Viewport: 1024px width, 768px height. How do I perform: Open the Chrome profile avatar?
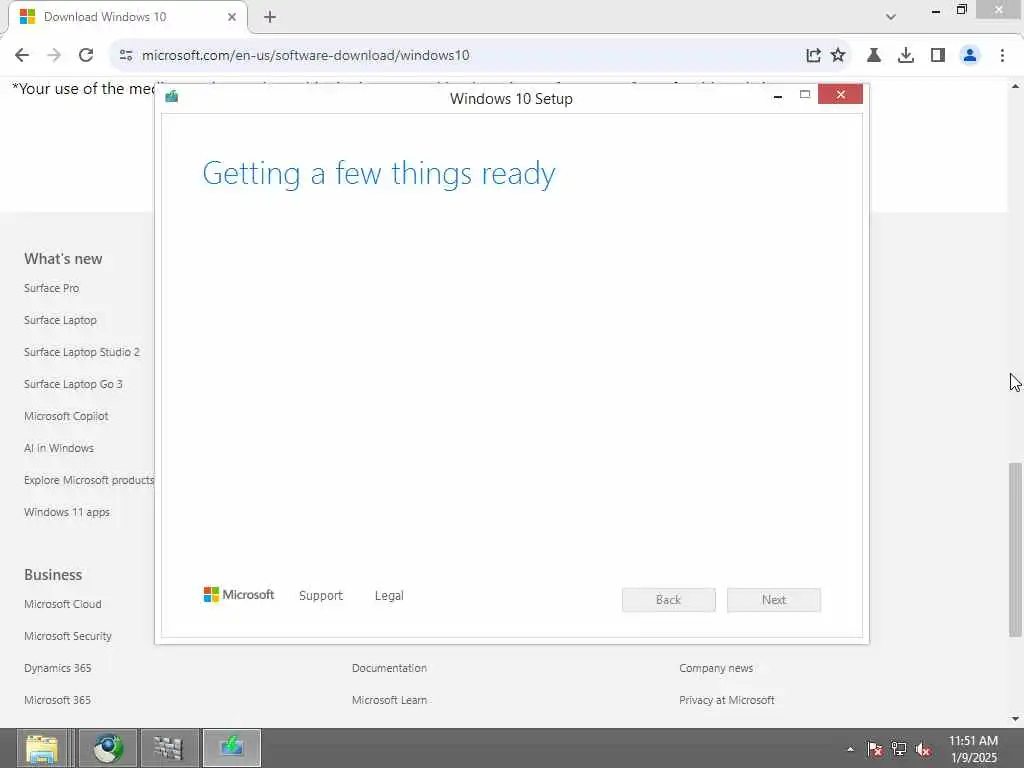coord(970,56)
